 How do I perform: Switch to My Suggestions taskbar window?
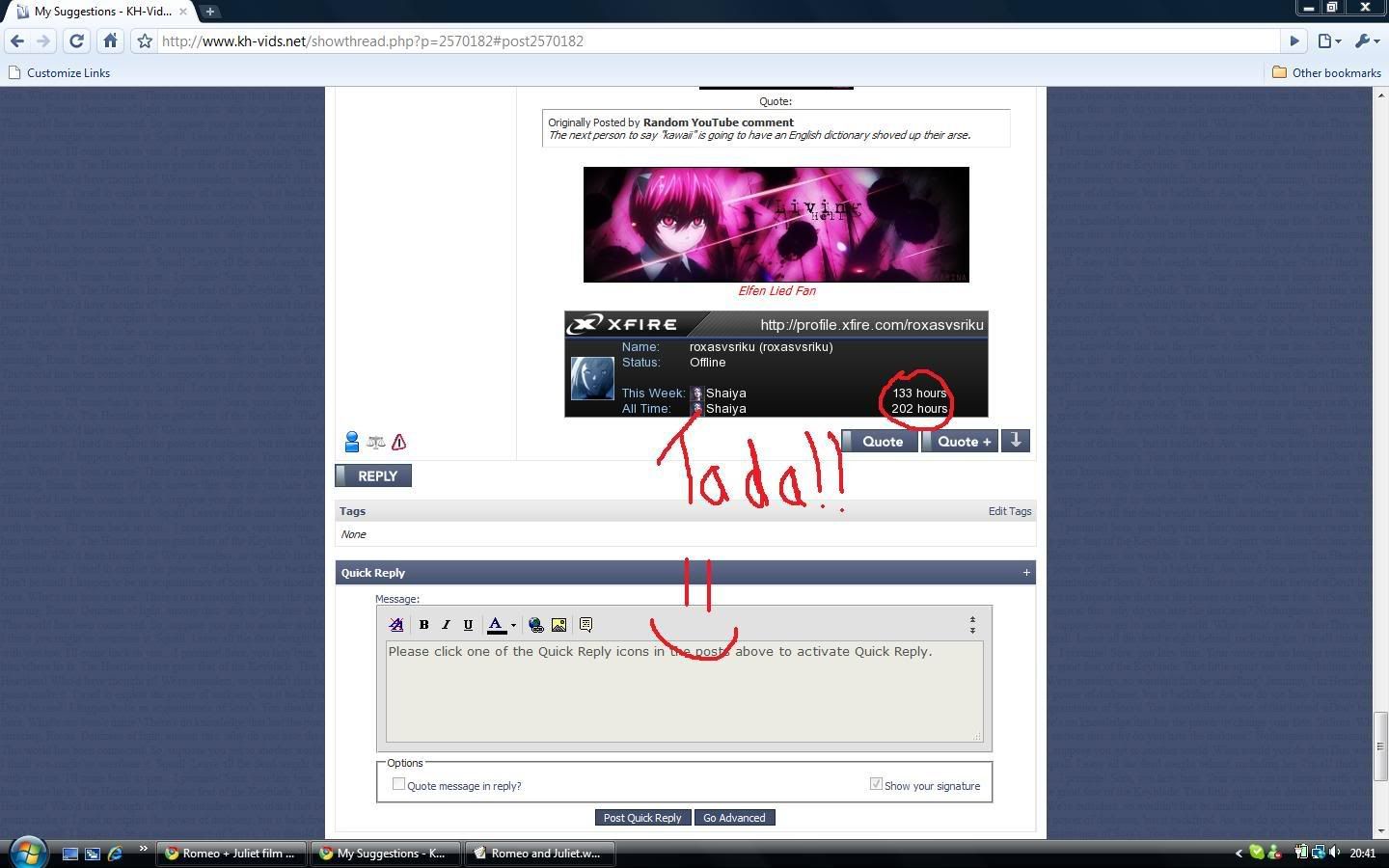(x=385, y=853)
